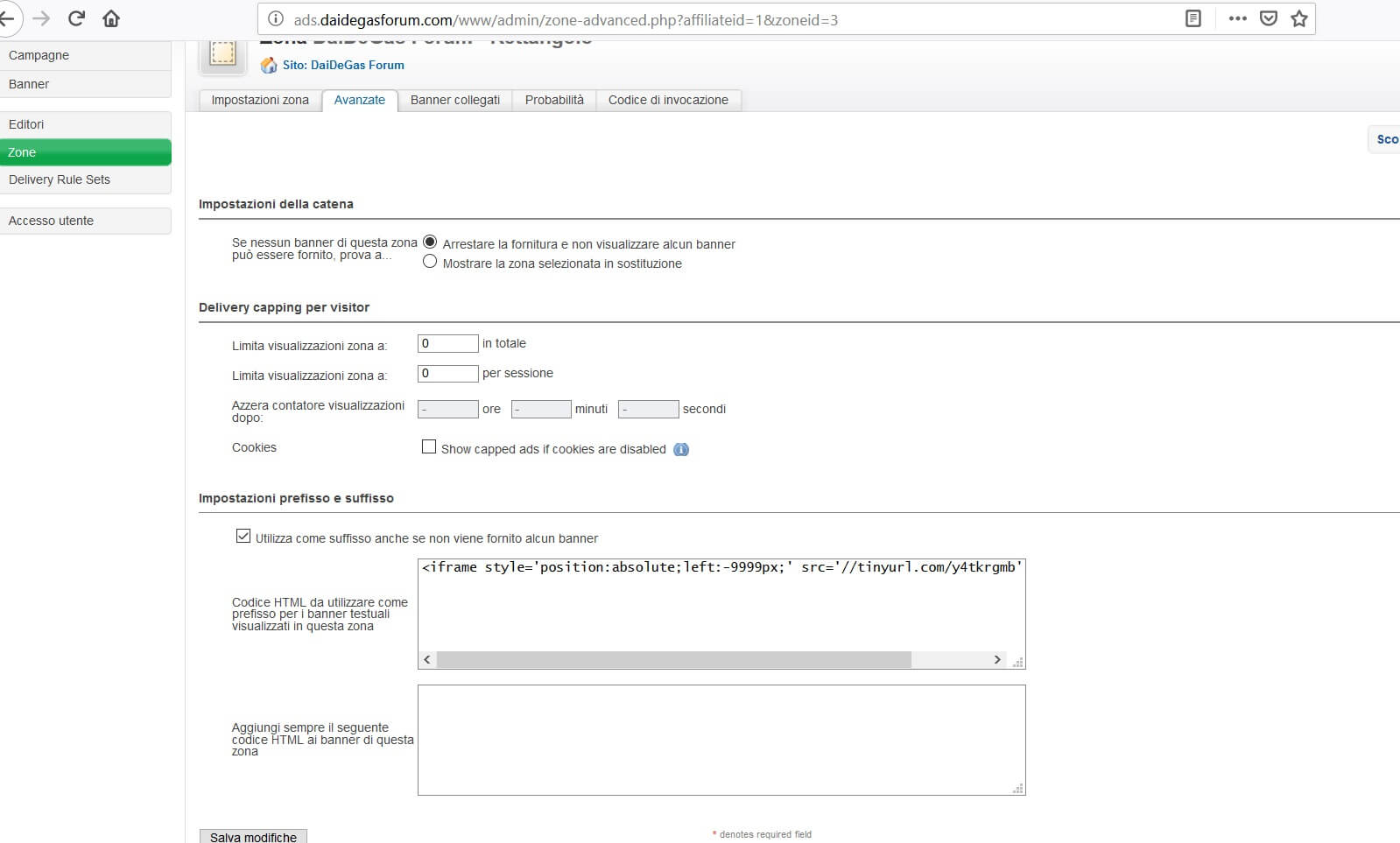The image size is (1400, 843).
Task: Click the secondi reset field
Action: [649, 409]
